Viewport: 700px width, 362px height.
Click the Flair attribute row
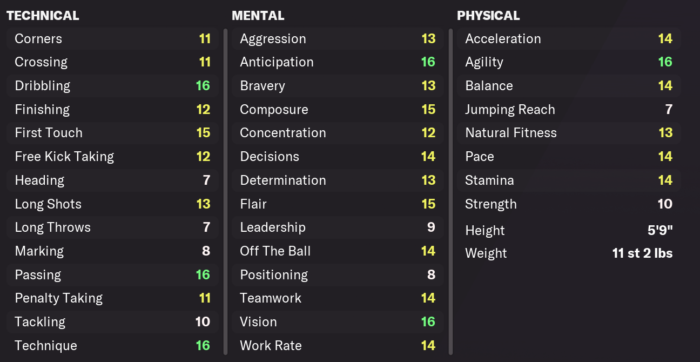pos(338,204)
